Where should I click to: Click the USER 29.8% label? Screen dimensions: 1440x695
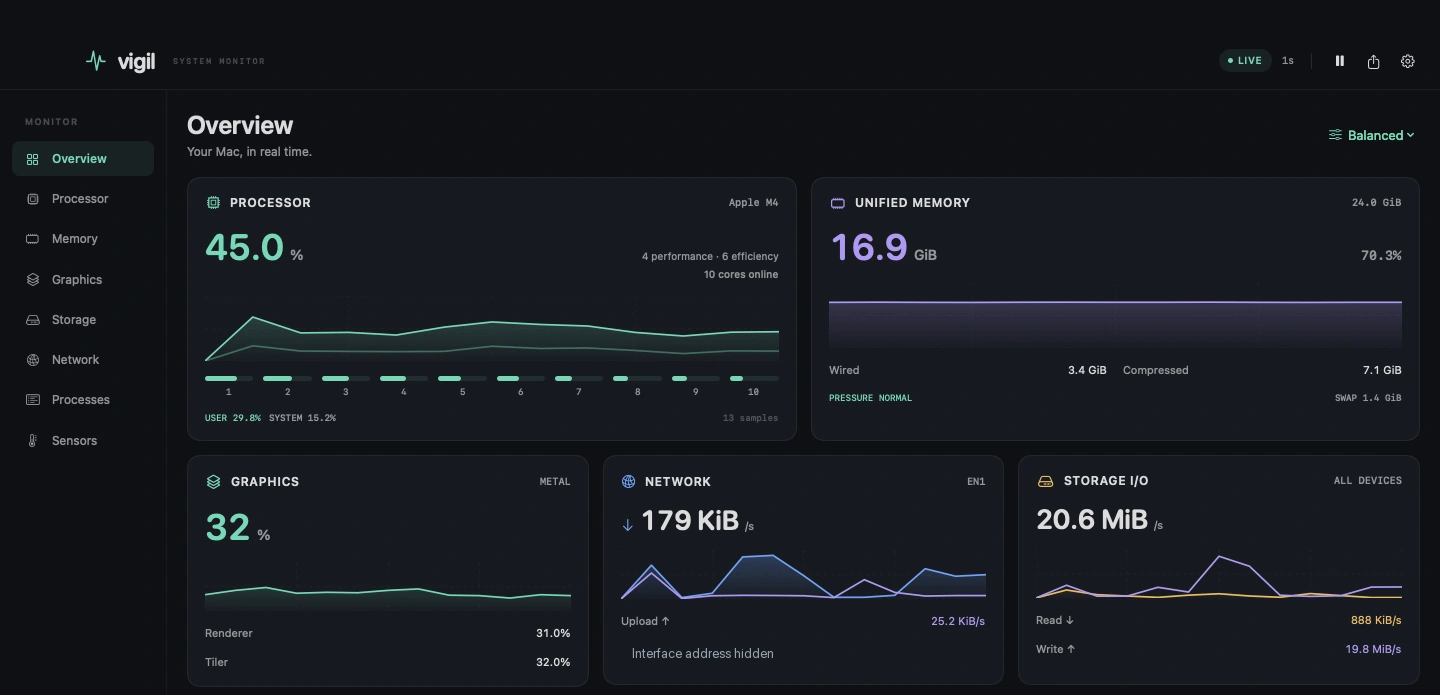click(233, 418)
